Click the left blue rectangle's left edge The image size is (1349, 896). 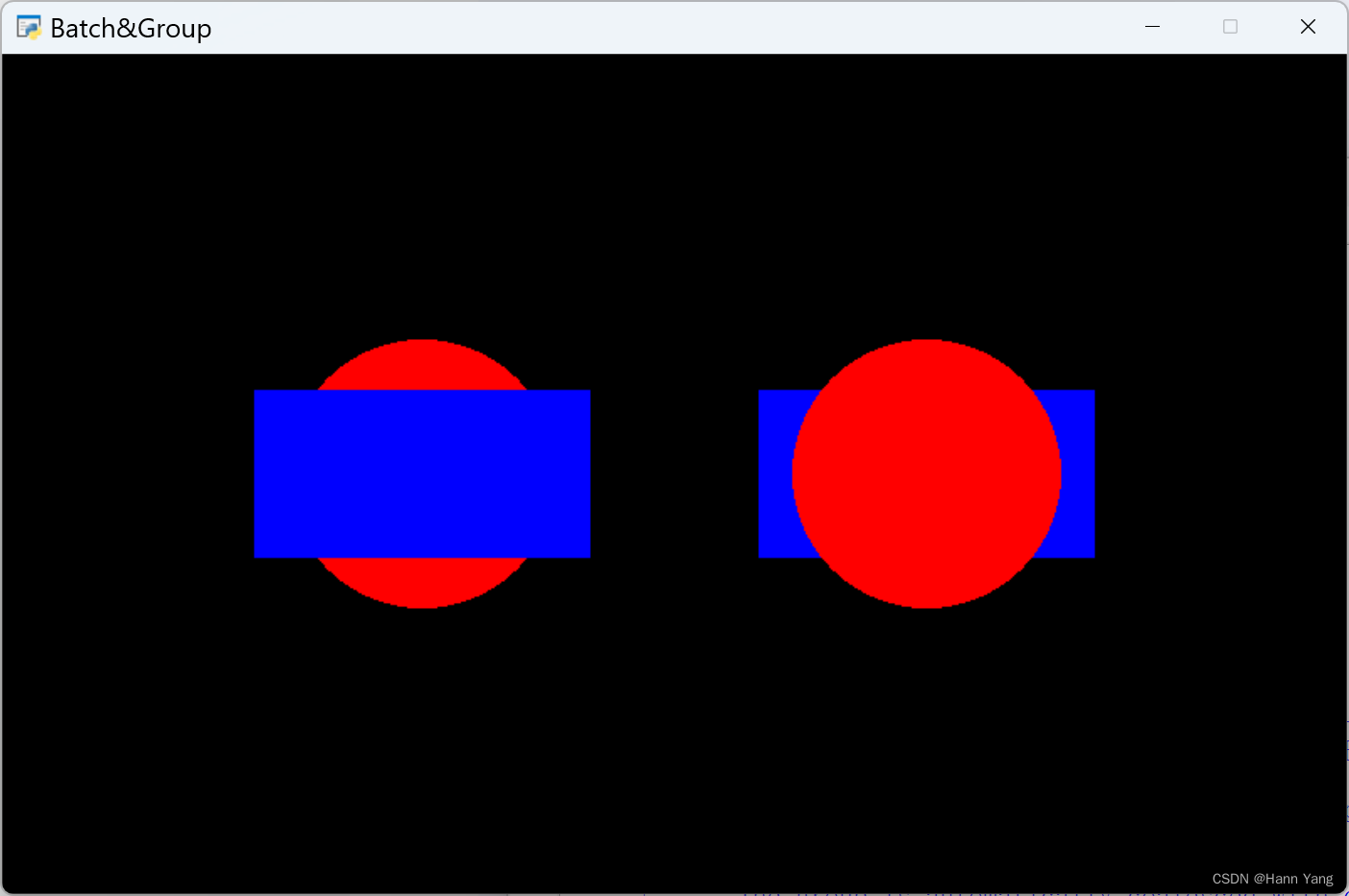pyautogui.click(x=259, y=472)
